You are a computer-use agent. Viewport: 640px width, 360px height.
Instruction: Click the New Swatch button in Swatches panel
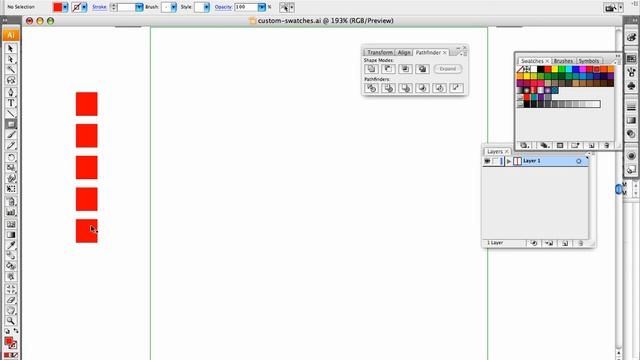(x=591, y=145)
